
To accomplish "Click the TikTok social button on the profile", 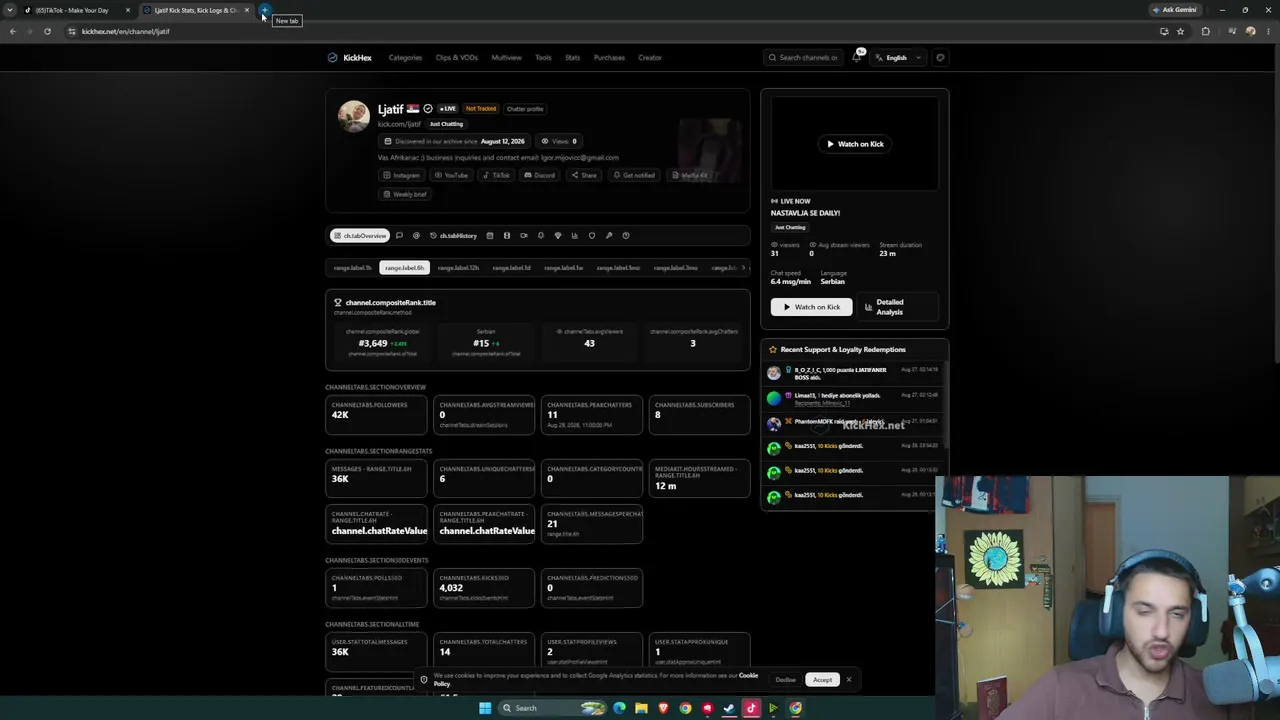I will pos(496,175).
